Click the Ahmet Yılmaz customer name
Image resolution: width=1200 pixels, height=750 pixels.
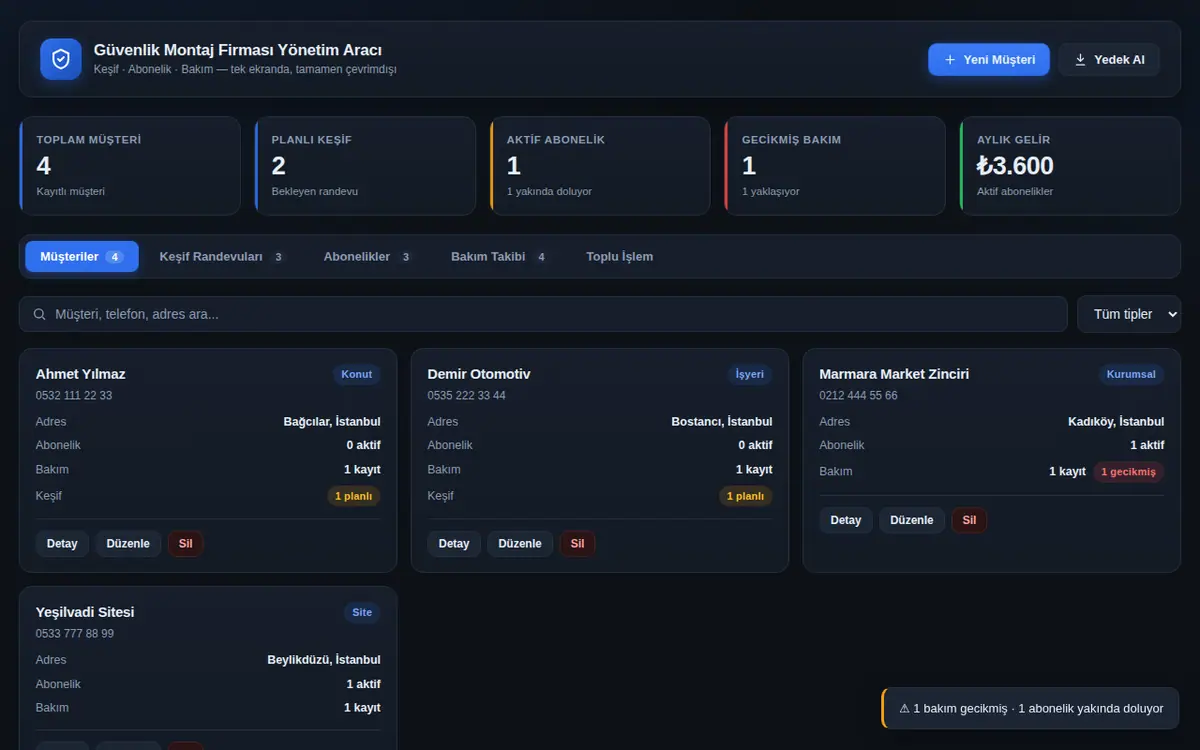tap(81, 374)
